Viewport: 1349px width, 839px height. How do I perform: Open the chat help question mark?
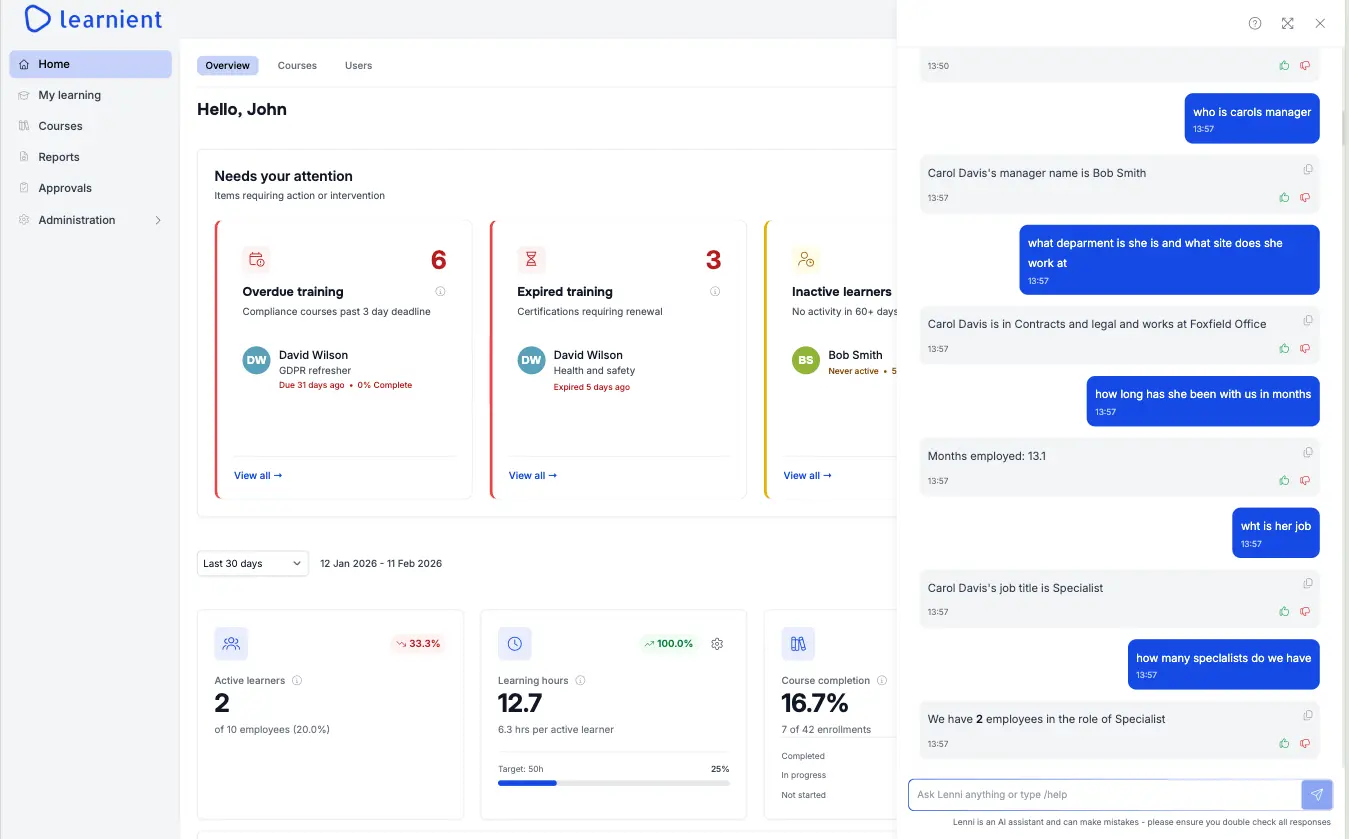[x=1255, y=23]
